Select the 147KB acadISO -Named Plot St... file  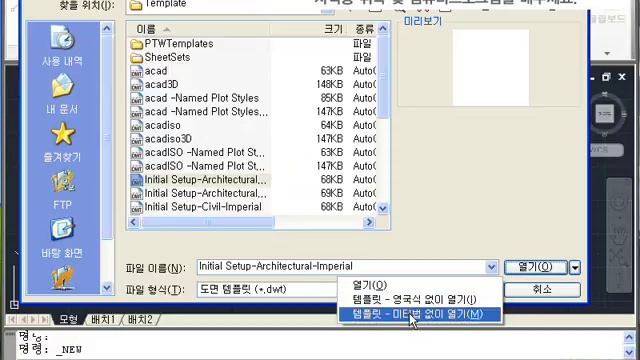198,166
